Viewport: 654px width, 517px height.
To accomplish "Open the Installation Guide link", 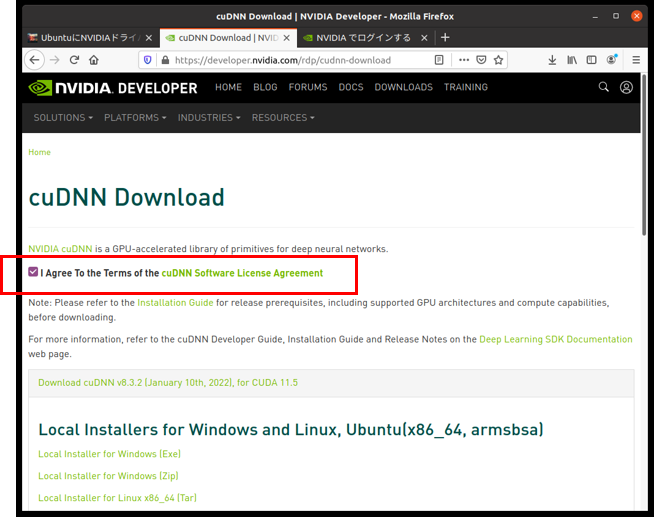I will (x=175, y=303).
